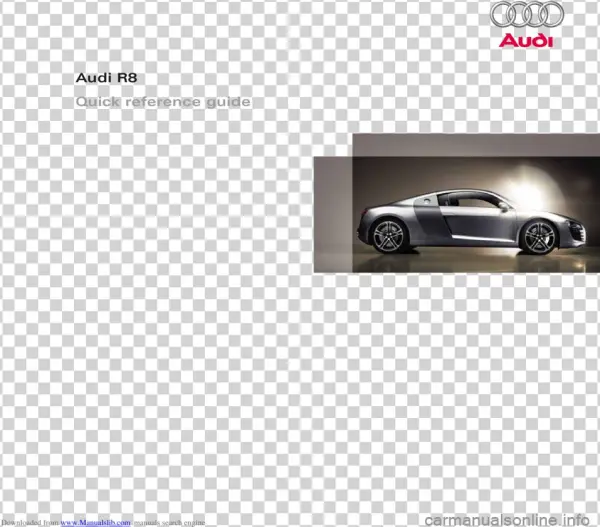Select the 'Audi R8' title text
The width and height of the screenshot is (600, 527).
click(x=106, y=78)
